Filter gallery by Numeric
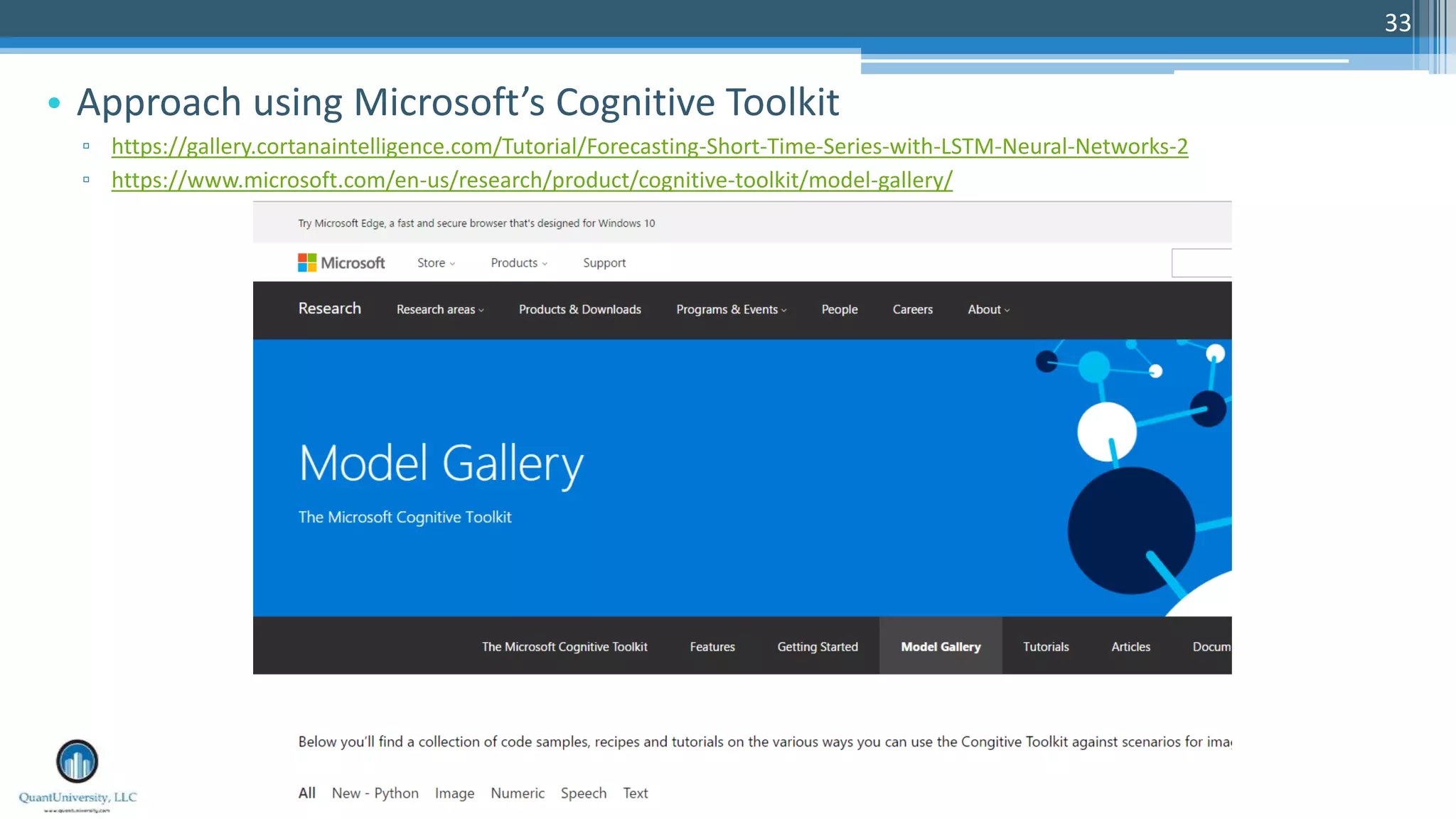The image size is (1456, 819). [x=518, y=793]
